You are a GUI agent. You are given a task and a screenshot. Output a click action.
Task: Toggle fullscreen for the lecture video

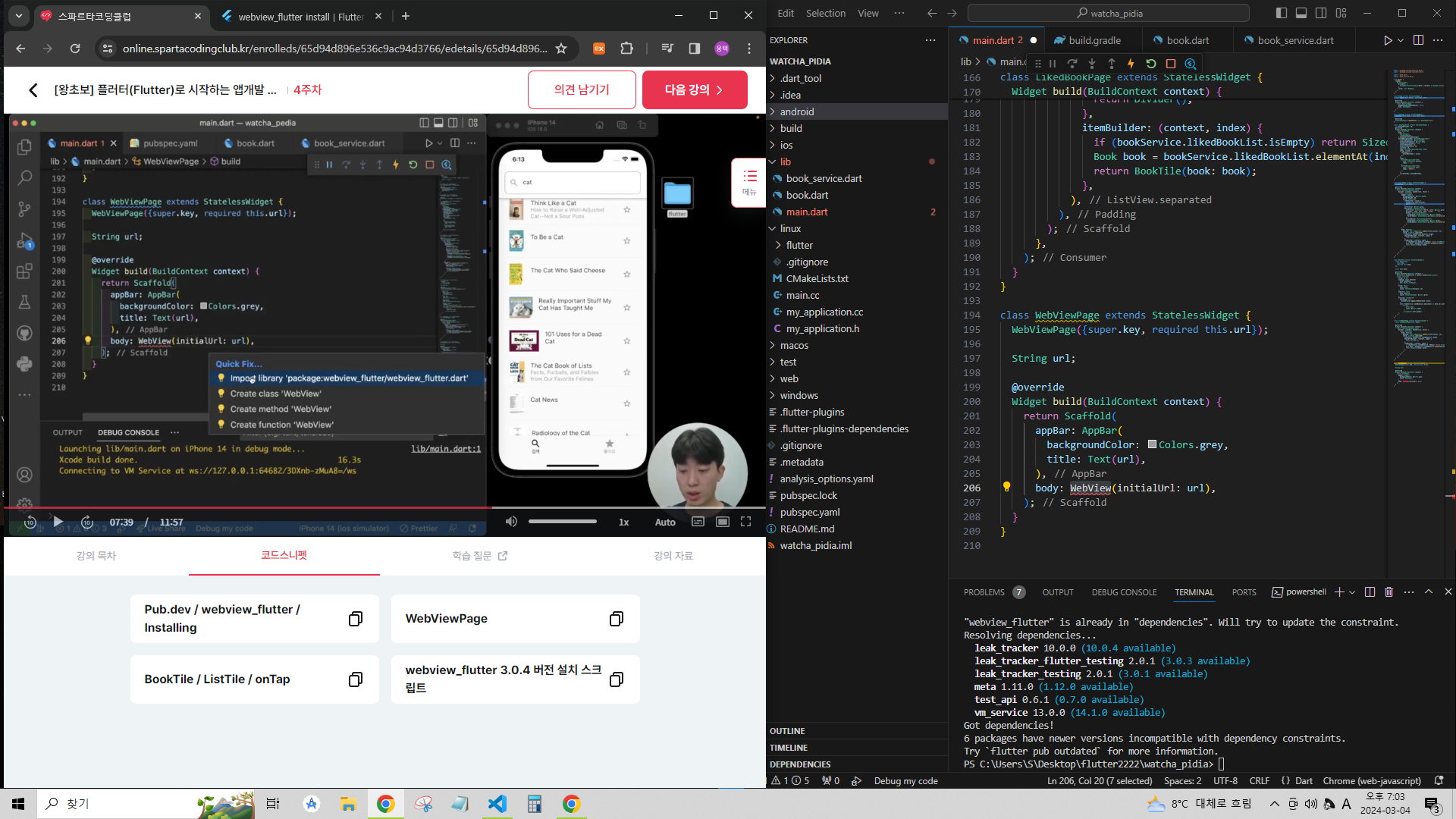(746, 522)
